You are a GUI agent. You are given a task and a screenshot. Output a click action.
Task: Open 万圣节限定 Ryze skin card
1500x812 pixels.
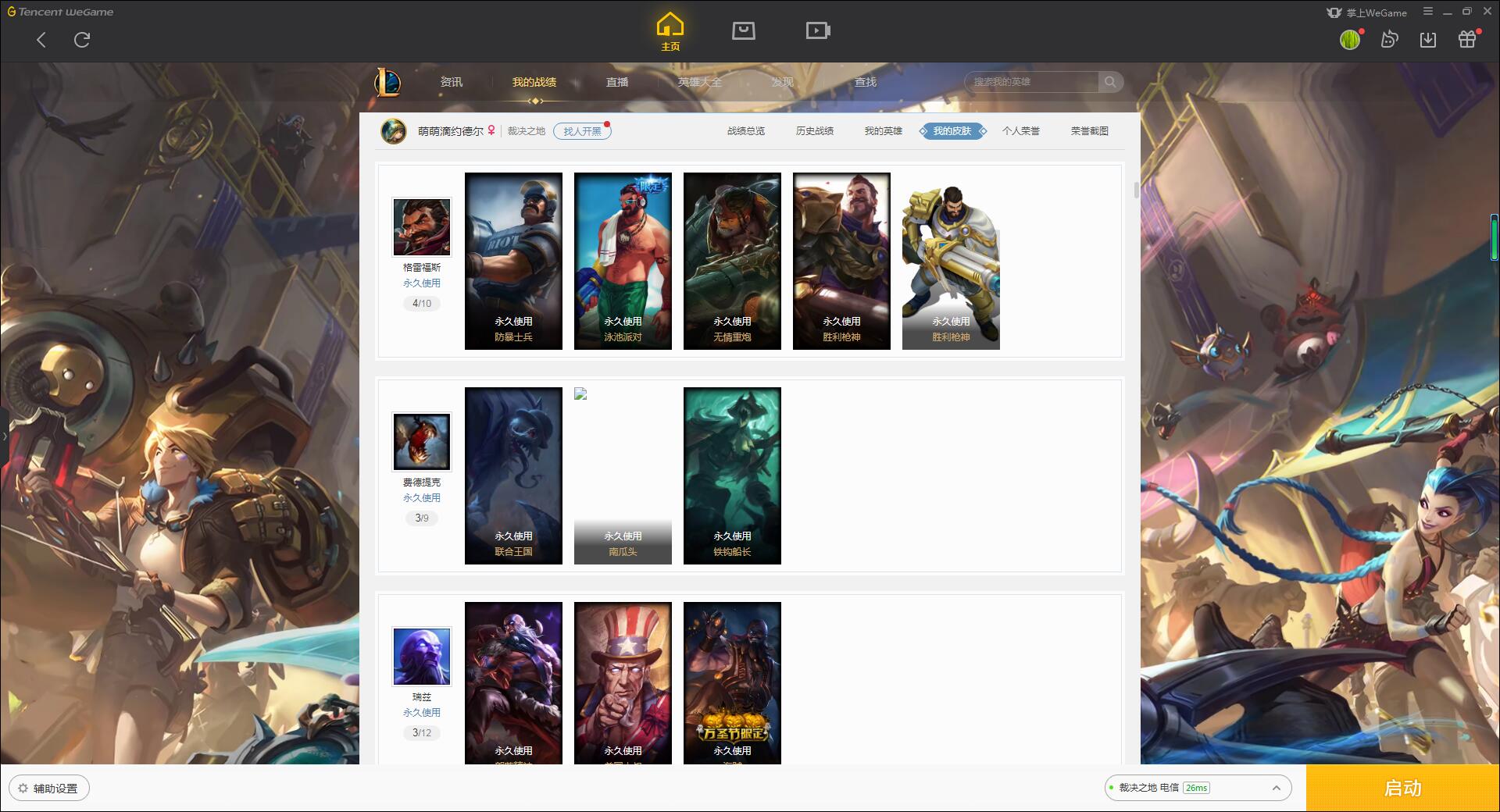[x=732, y=682]
